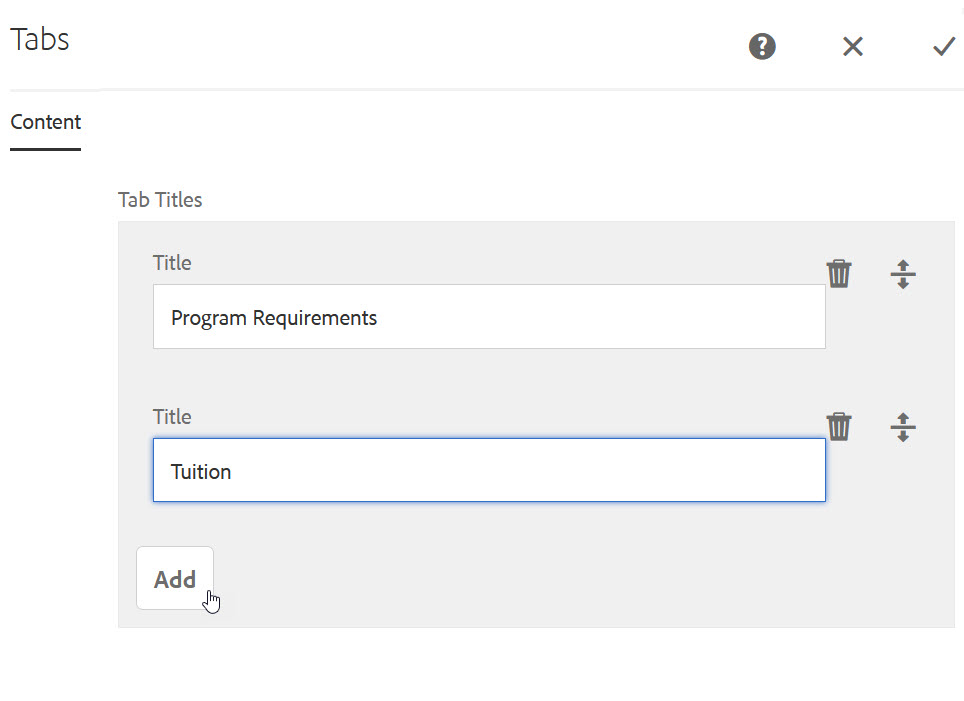
Task: Click the Tabs dialog heading
Action: tap(40, 39)
